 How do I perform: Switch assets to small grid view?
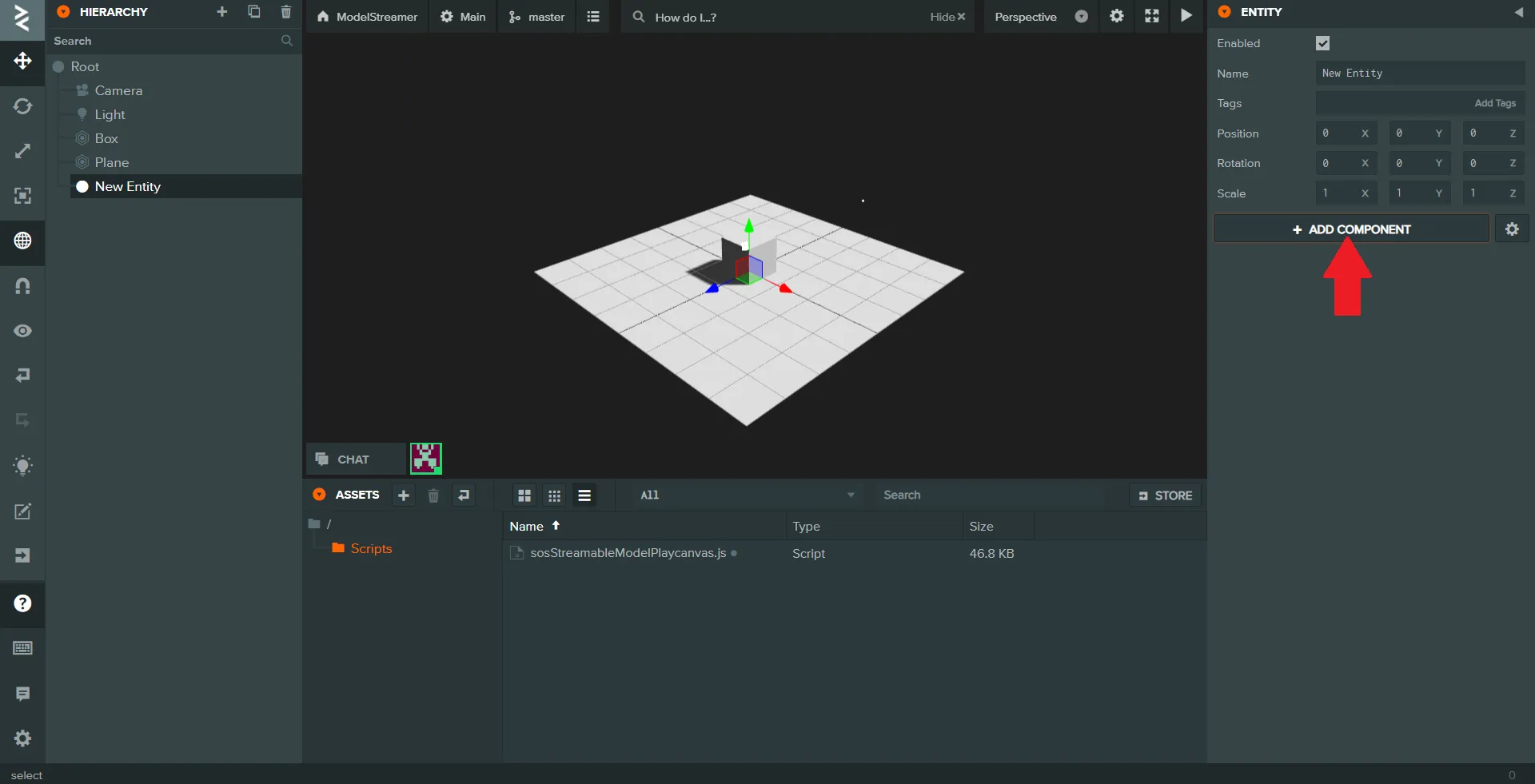555,495
